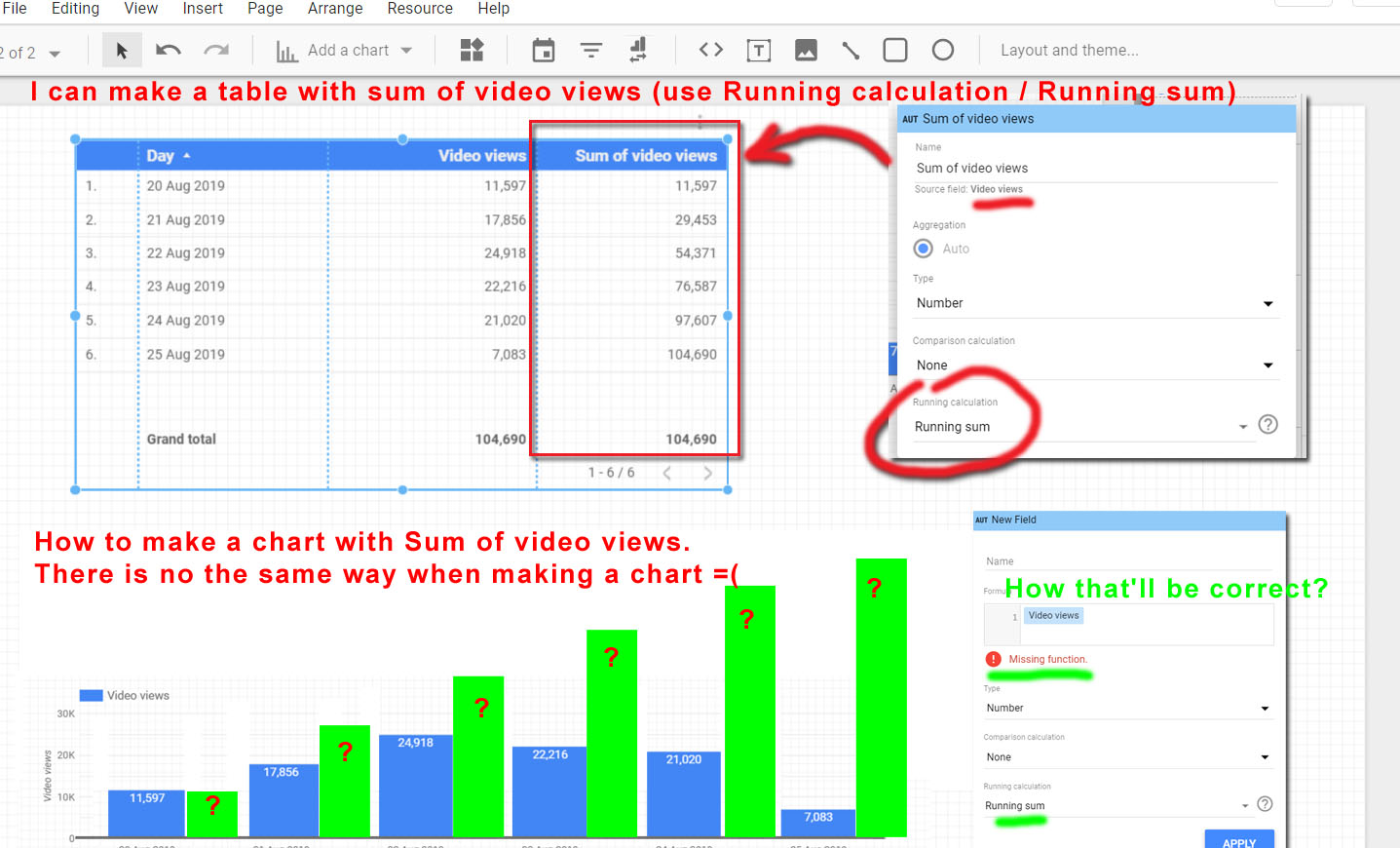
Task: Select the Text box tool
Action: (759, 50)
